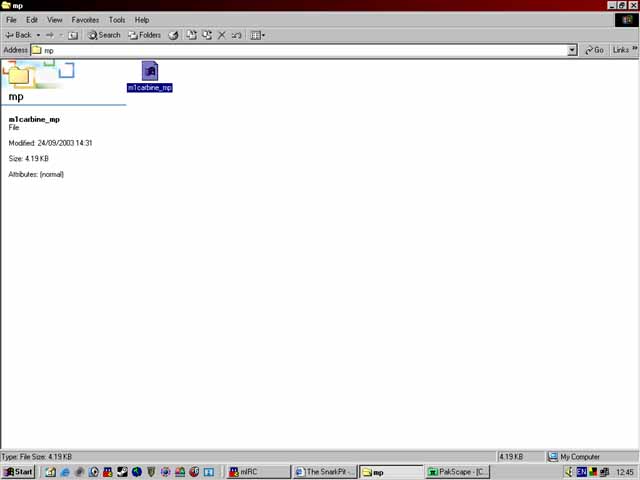640x480 pixels.
Task: Open the File menu
Action: (x=11, y=20)
